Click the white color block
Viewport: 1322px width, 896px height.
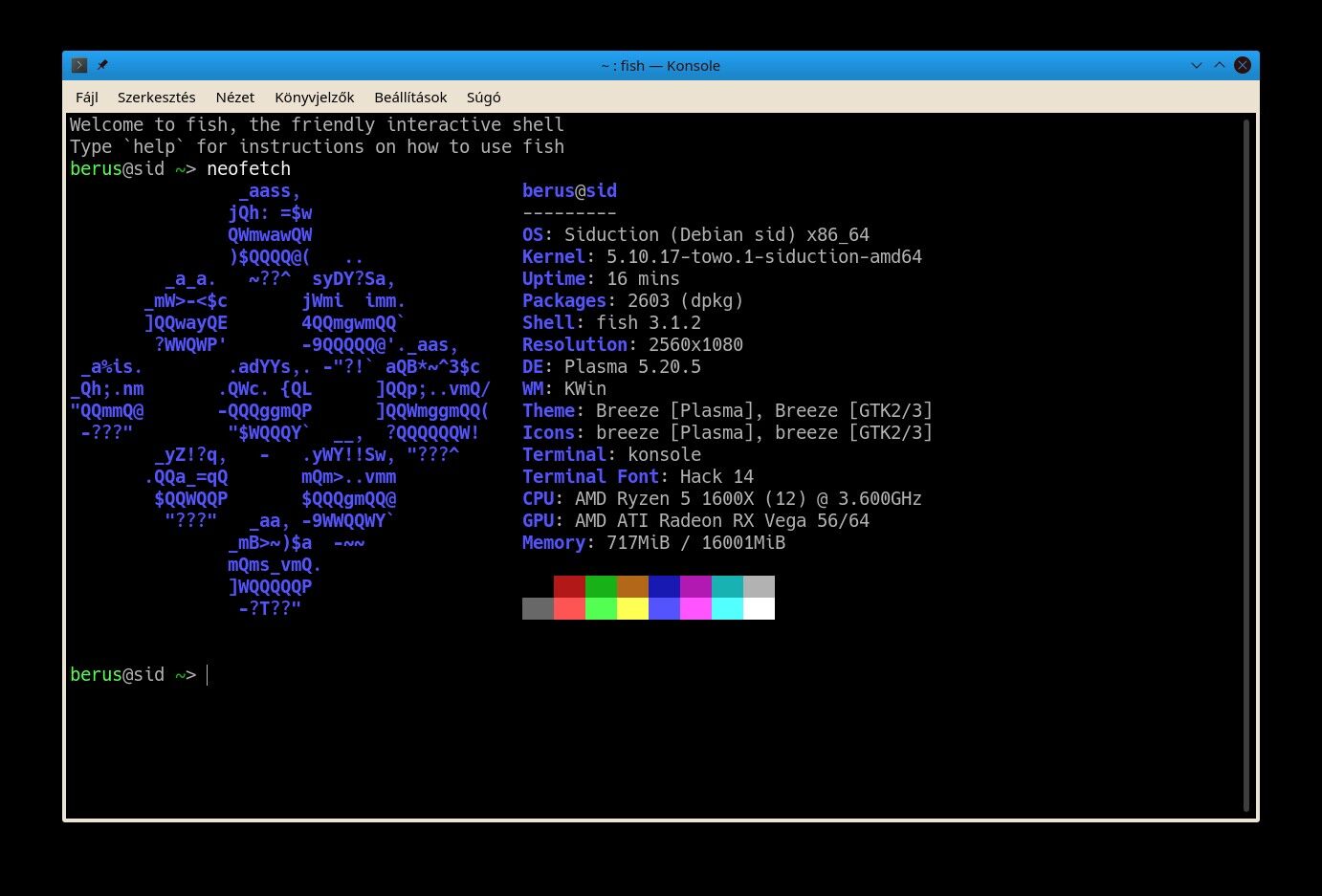759,608
